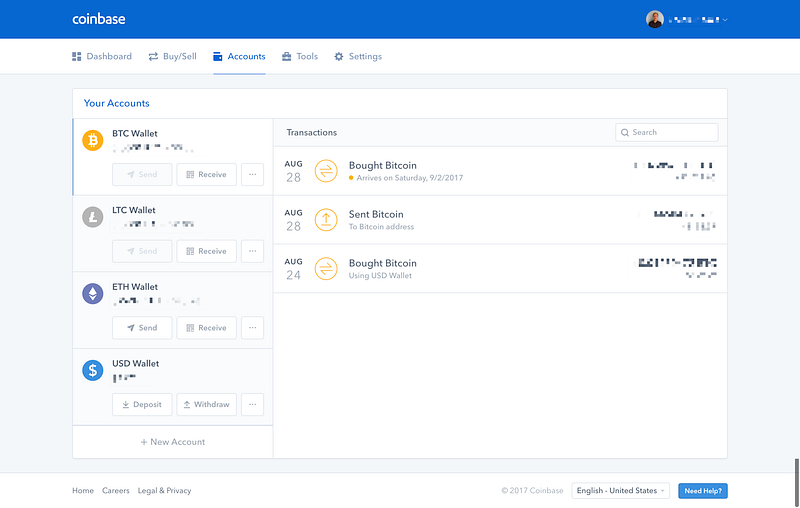Click Receive in the BTC Wallet

pos(207,174)
